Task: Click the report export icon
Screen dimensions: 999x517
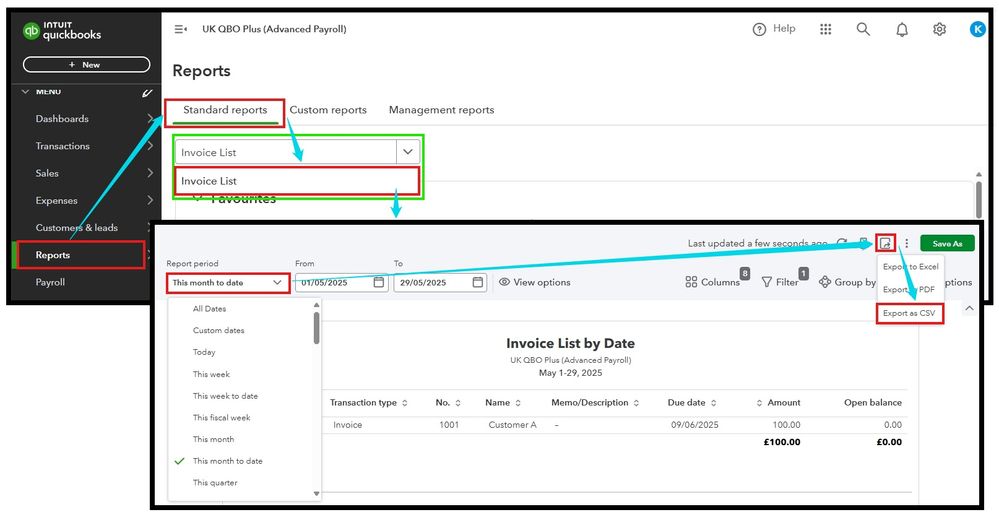Action: point(885,243)
